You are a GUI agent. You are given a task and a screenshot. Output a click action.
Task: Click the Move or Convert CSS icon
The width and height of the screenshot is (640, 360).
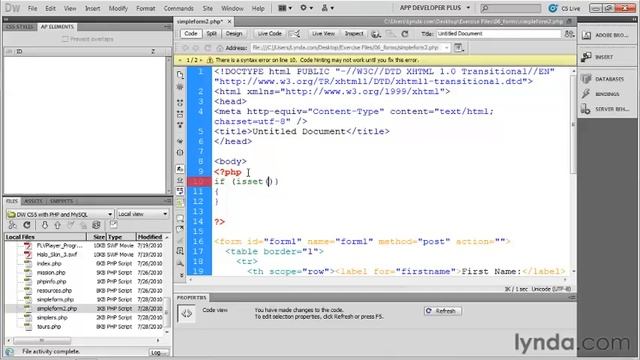(180, 263)
